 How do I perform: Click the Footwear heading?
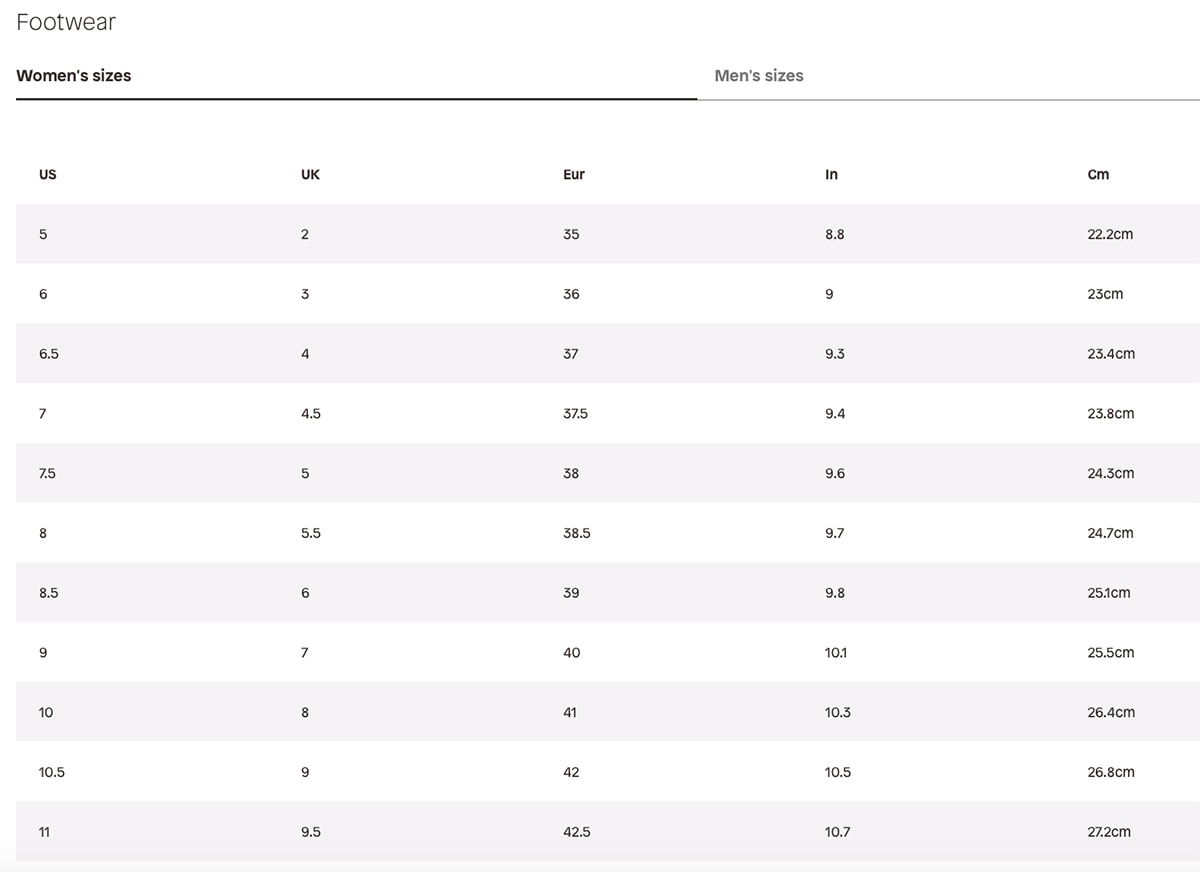pyautogui.click(x=66, y=22)
